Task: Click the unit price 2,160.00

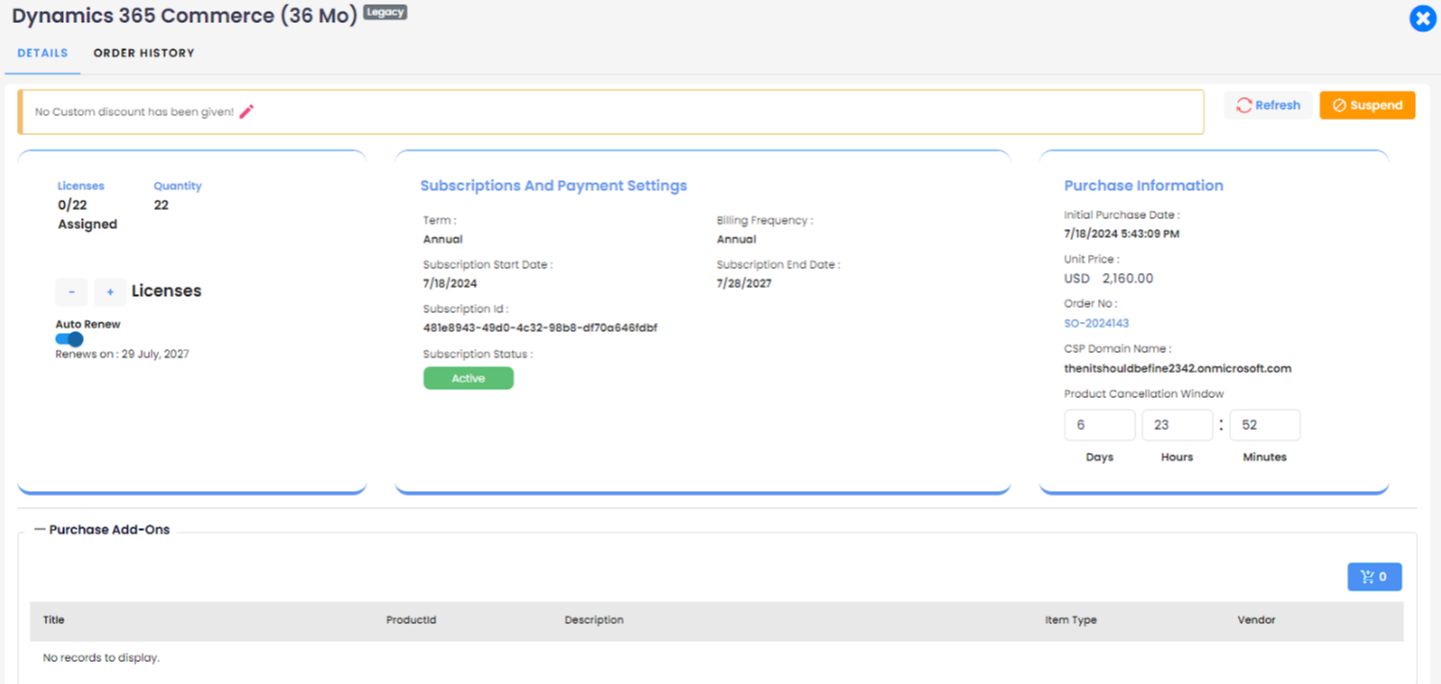Action: click(x=1128, y=278)
